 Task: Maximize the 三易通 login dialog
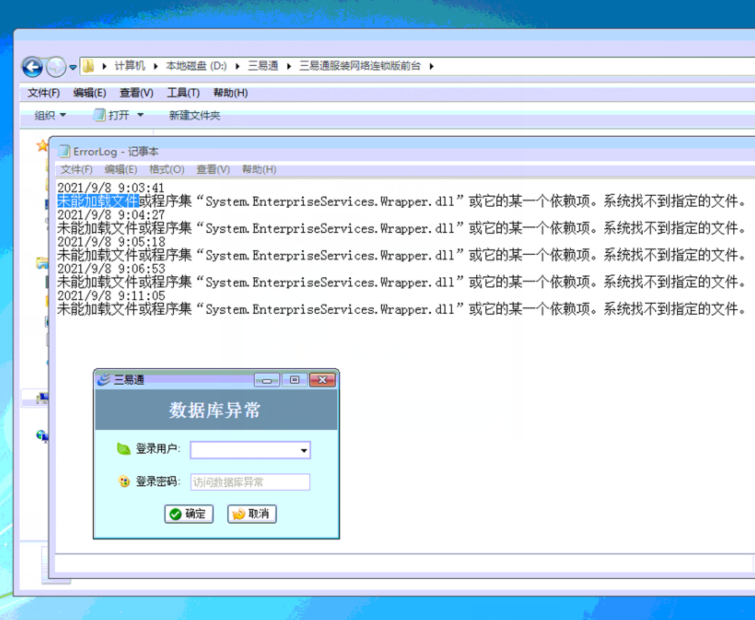click(295, 380)
